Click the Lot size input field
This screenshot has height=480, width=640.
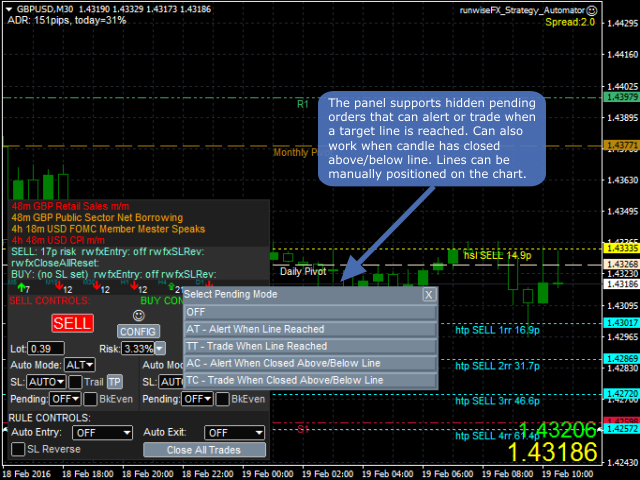(45, 348)
